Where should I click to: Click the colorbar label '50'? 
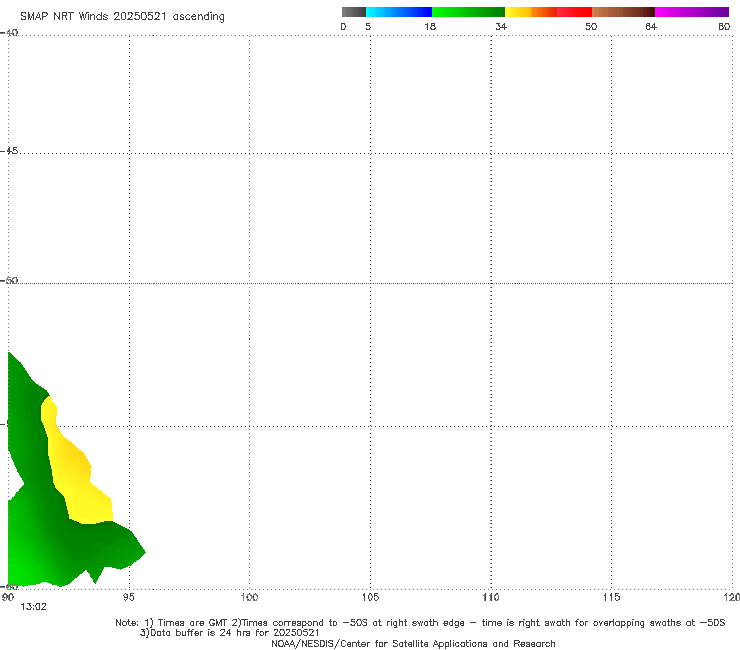coord(591,27)
